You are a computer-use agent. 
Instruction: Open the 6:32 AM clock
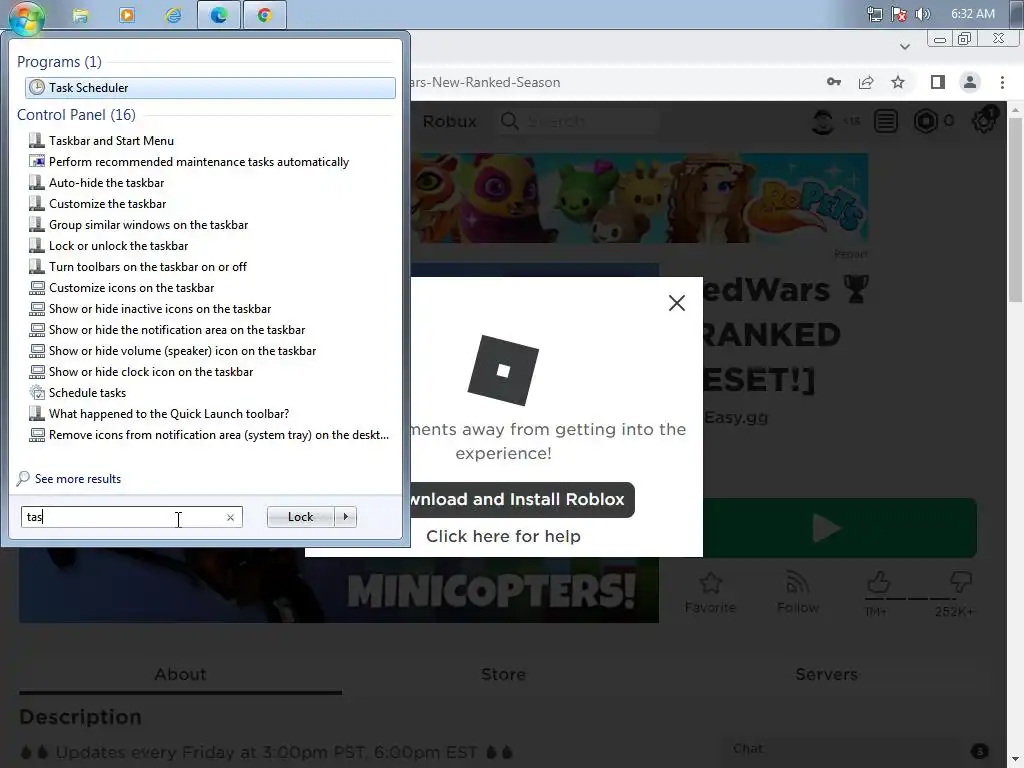click(972, 14)
